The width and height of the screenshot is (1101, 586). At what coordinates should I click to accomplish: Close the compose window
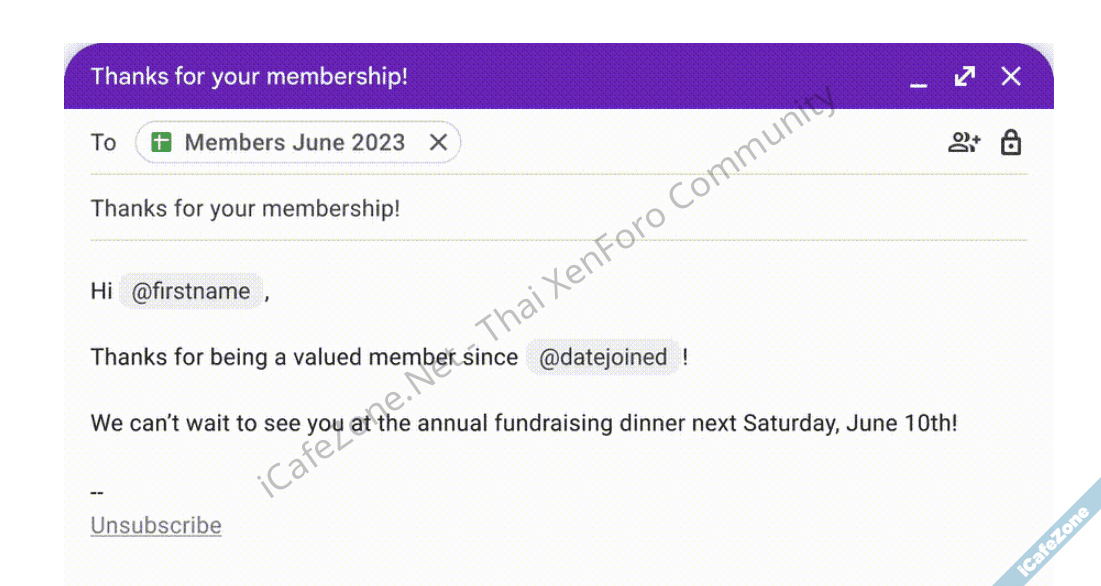tap(1011, 76)
